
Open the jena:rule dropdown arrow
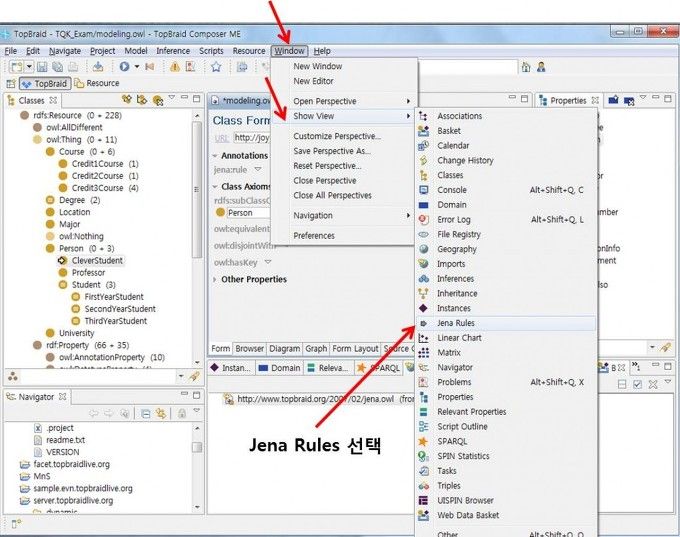(258, 169)
